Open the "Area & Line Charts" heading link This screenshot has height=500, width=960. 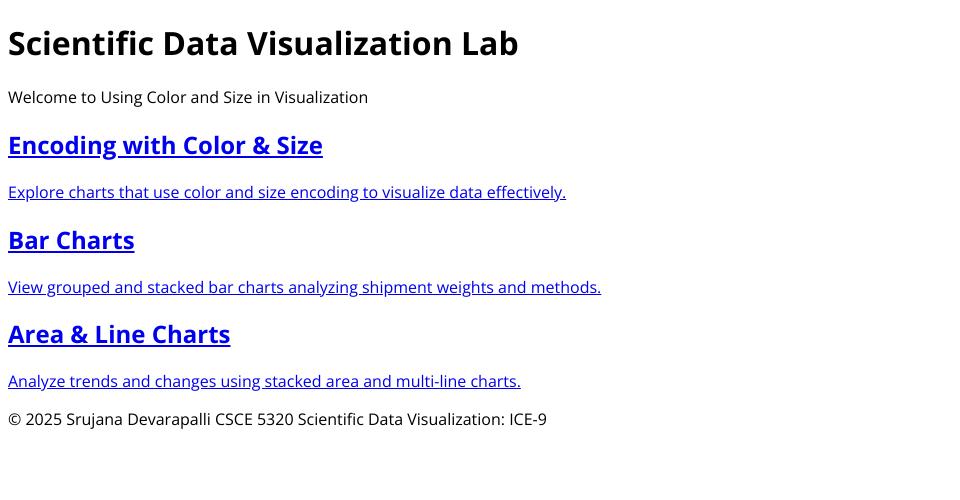pyautogui.click(x=119, y=335)
